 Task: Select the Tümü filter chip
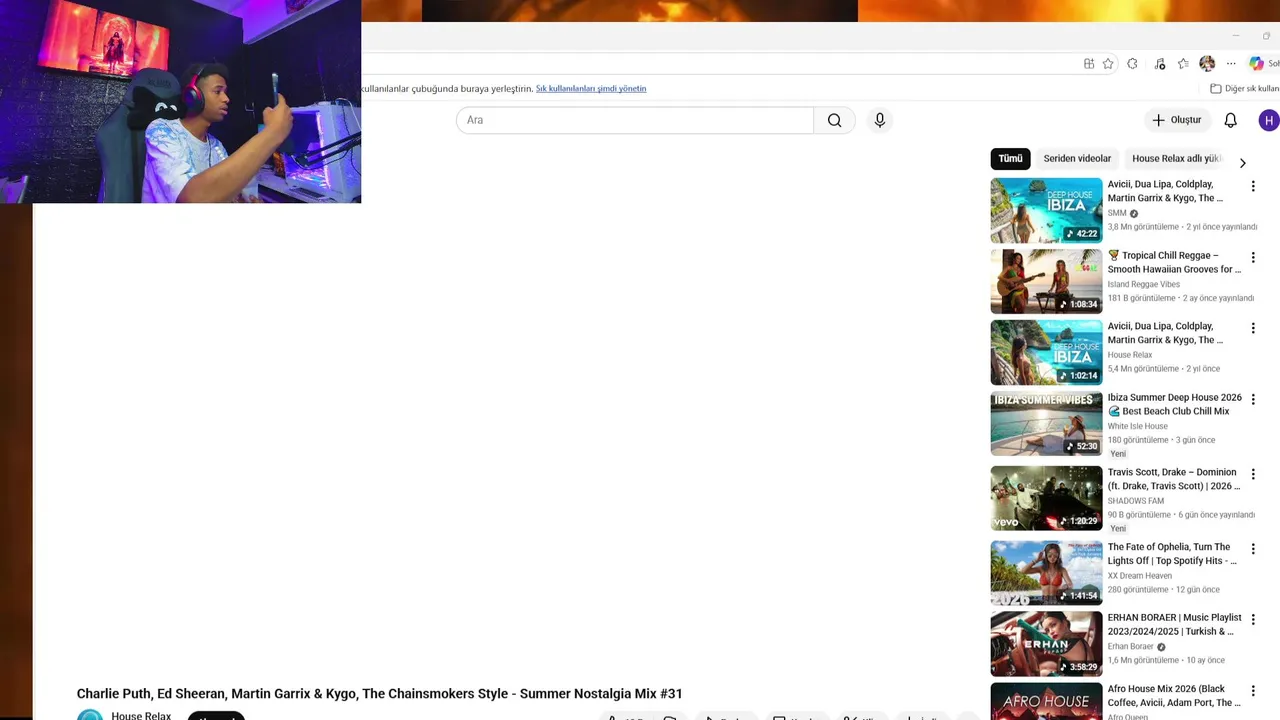pos(1010,159)
